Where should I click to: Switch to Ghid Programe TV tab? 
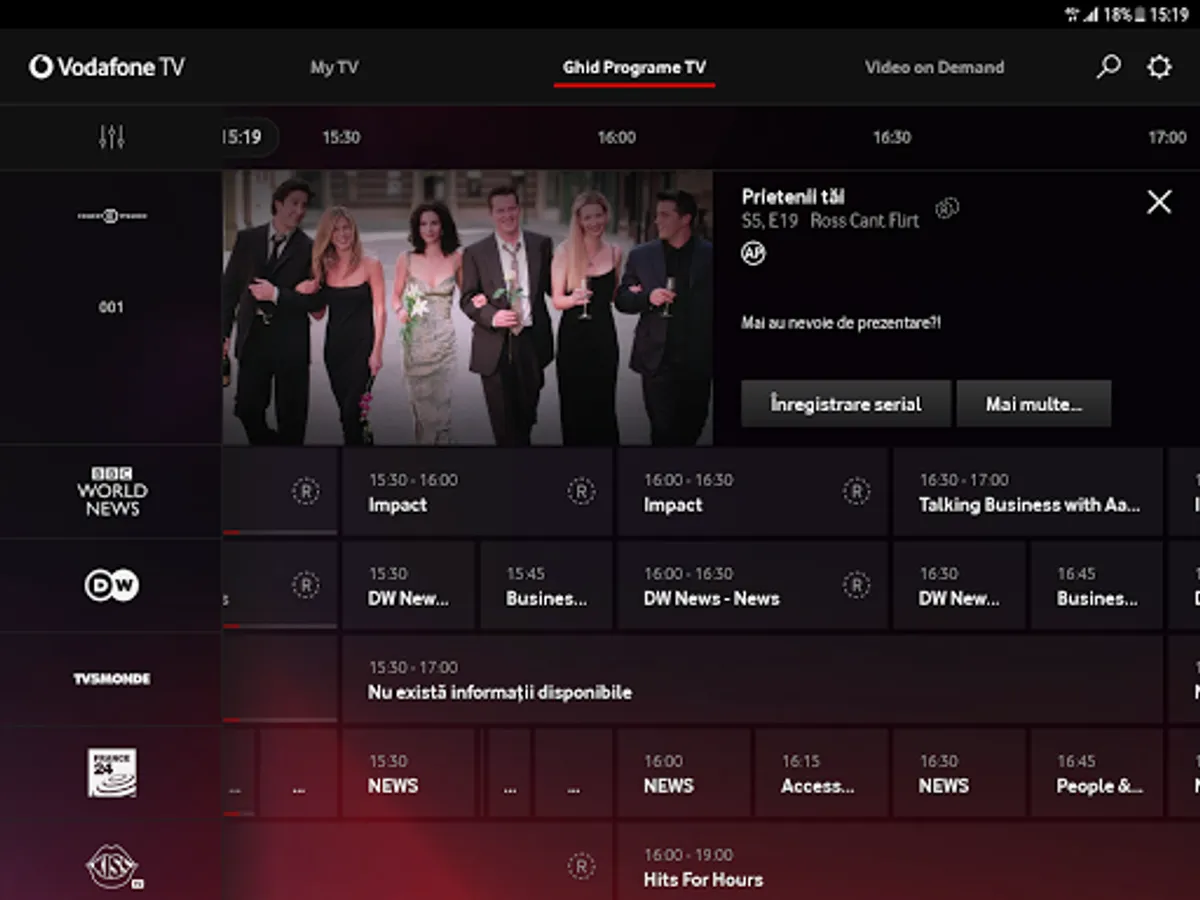[634, 67]
